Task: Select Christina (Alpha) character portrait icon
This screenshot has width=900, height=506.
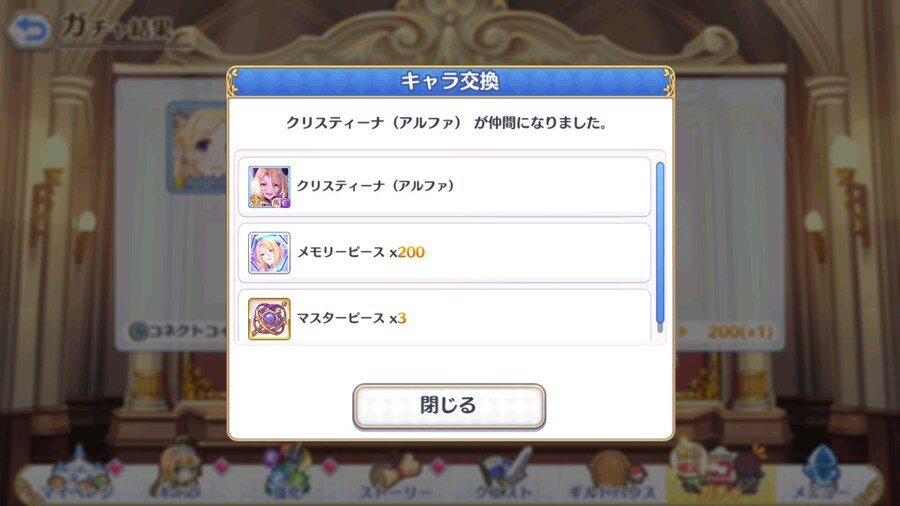Action: point(269,187)
